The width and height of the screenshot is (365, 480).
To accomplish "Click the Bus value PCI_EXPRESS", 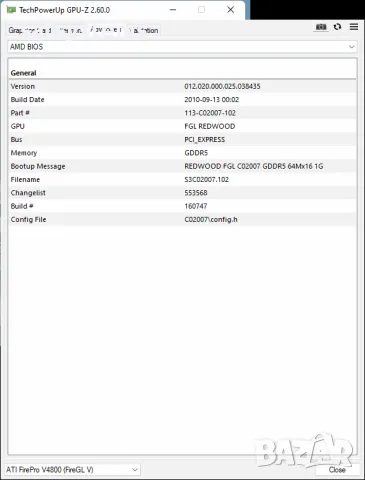I will click(205, 140).
